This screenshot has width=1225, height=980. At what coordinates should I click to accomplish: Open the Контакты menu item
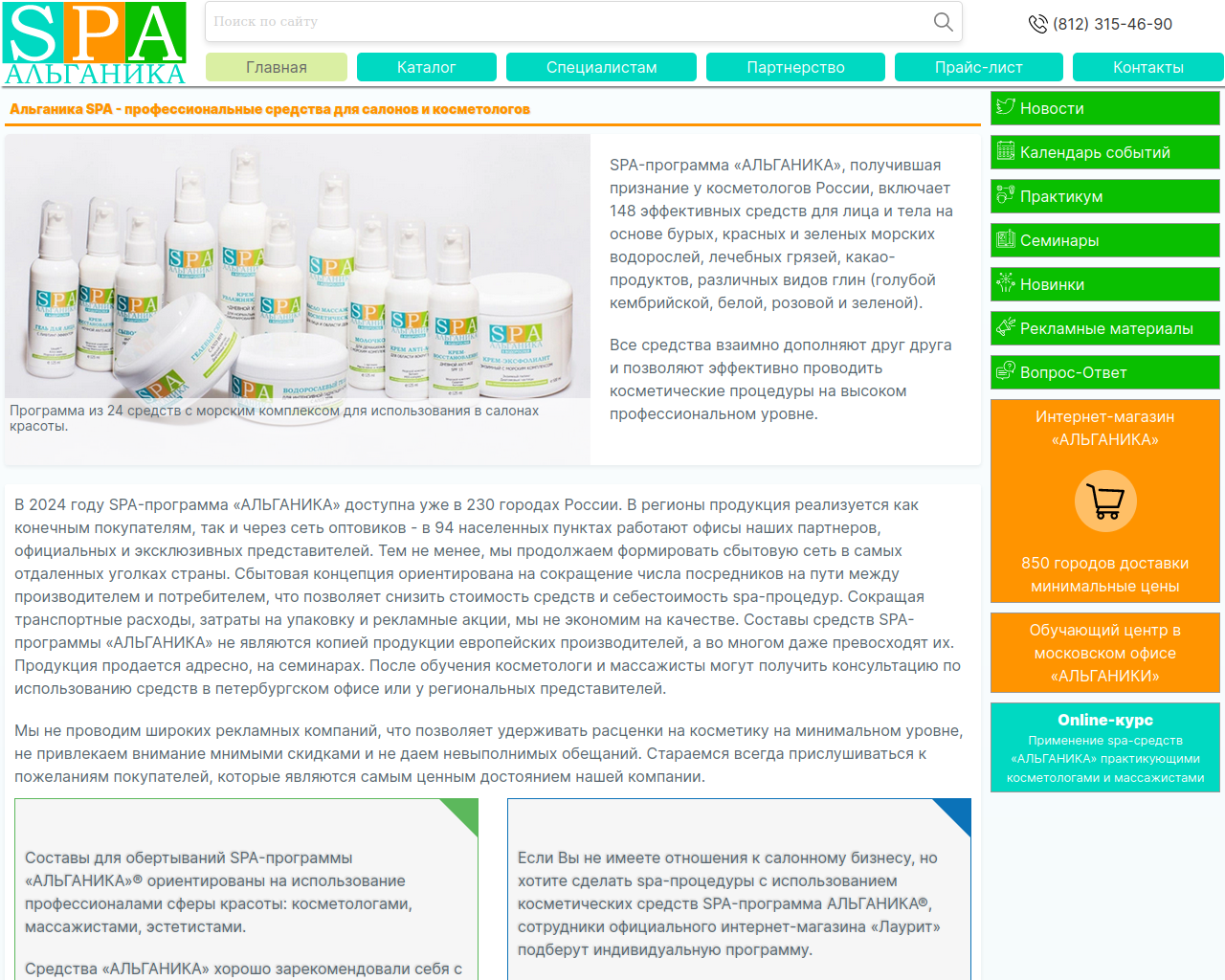tap(1148, 67)
